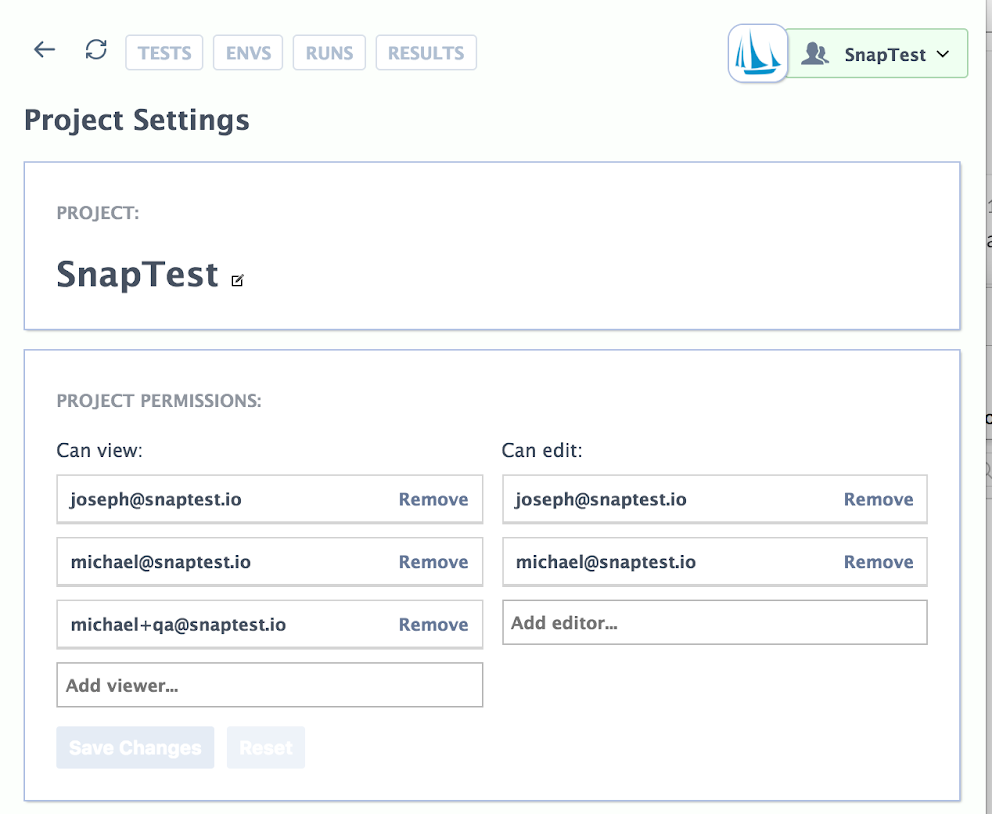Screen dimensions: 992x814
Task: Open the TESTS tab
Action: 164,53
